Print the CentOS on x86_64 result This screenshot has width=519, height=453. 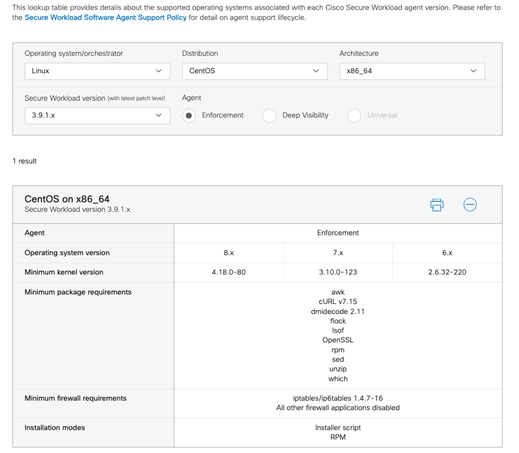click(437, 205)
